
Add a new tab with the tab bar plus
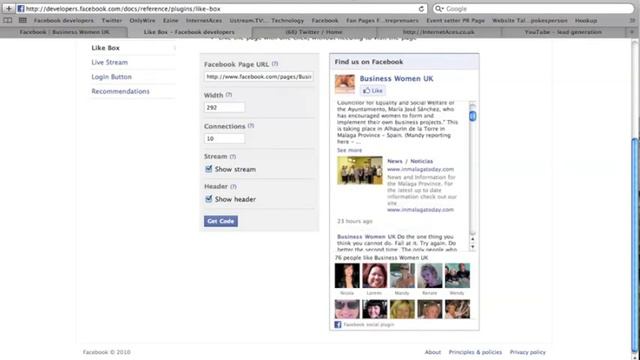coord(632,32)
